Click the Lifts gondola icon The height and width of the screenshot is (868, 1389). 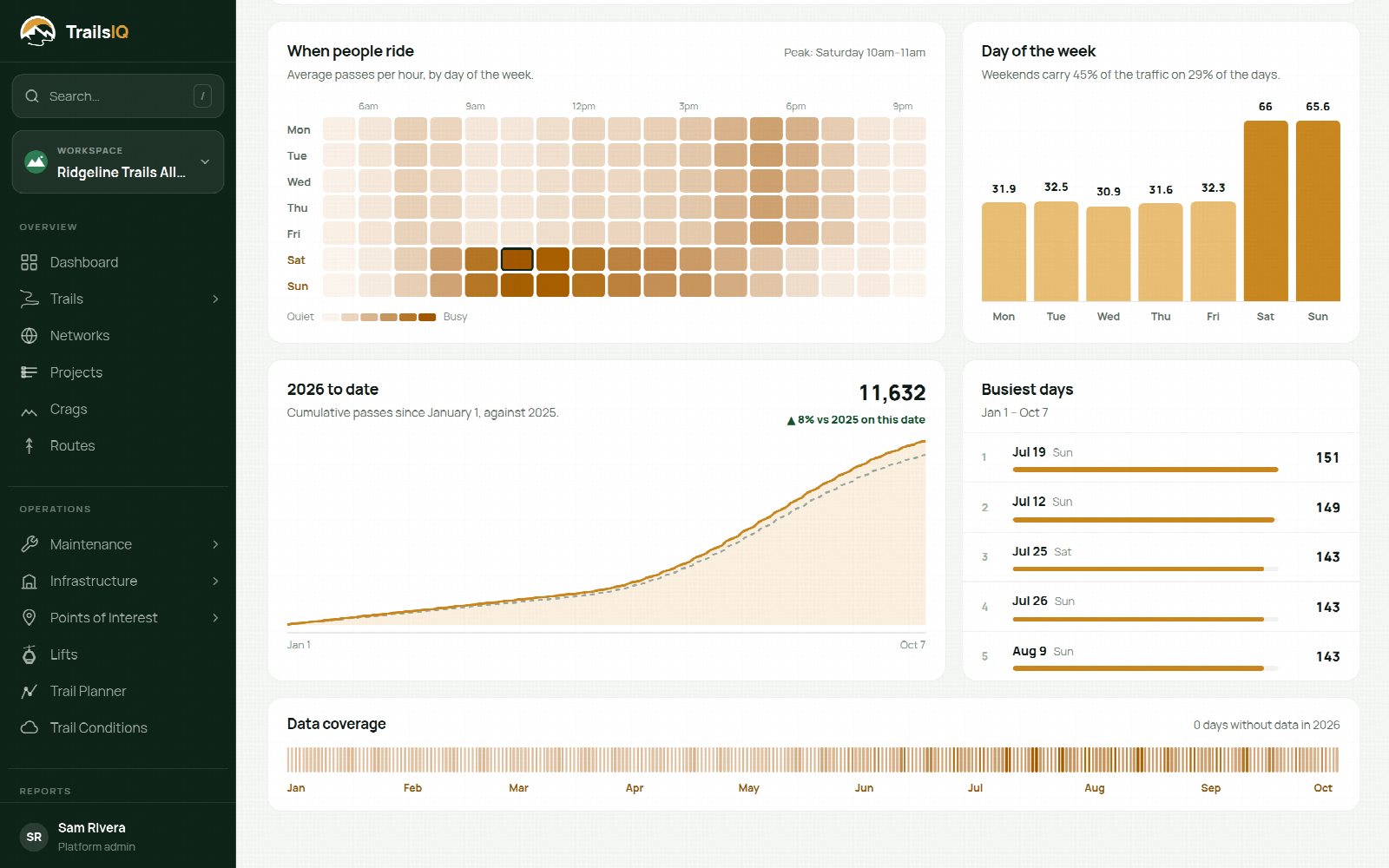click(x=30, y=654)
